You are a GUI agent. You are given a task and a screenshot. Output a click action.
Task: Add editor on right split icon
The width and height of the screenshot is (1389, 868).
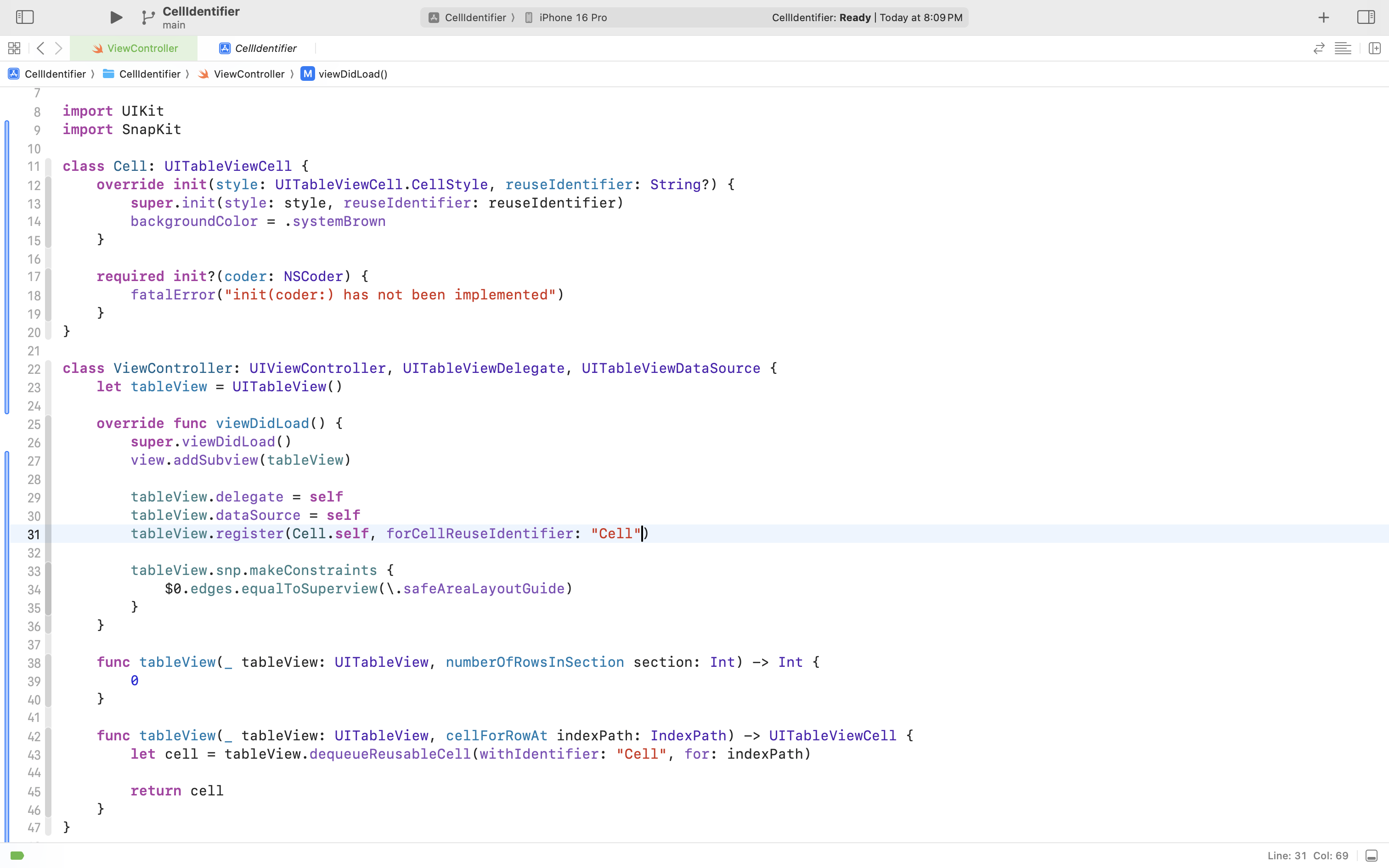pyautogui.click(x=1374, y=48)
